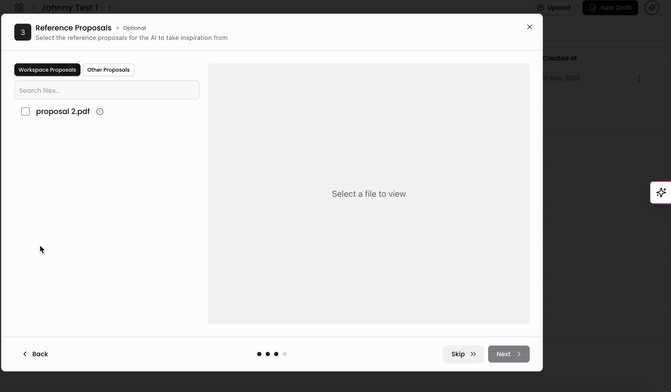
Task: Click the New Draft button in background
Action: click(x=610, y=8)
